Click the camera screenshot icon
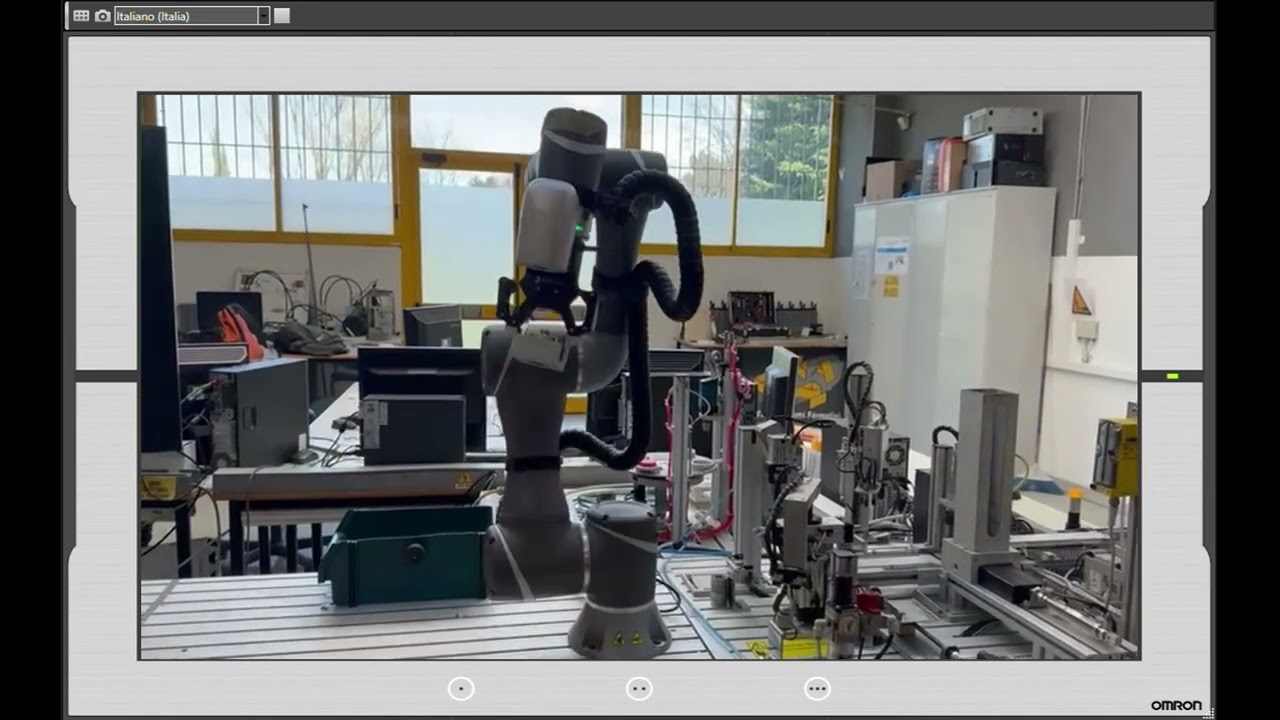This screenshot has width=1280, height=720. coord(102,16)
